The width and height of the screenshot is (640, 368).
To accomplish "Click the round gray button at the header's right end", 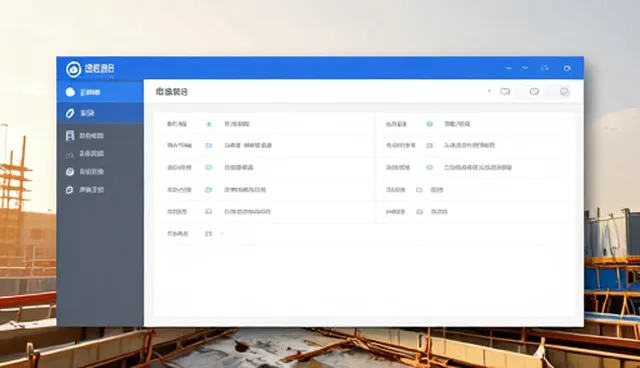I will coord(564,91).
